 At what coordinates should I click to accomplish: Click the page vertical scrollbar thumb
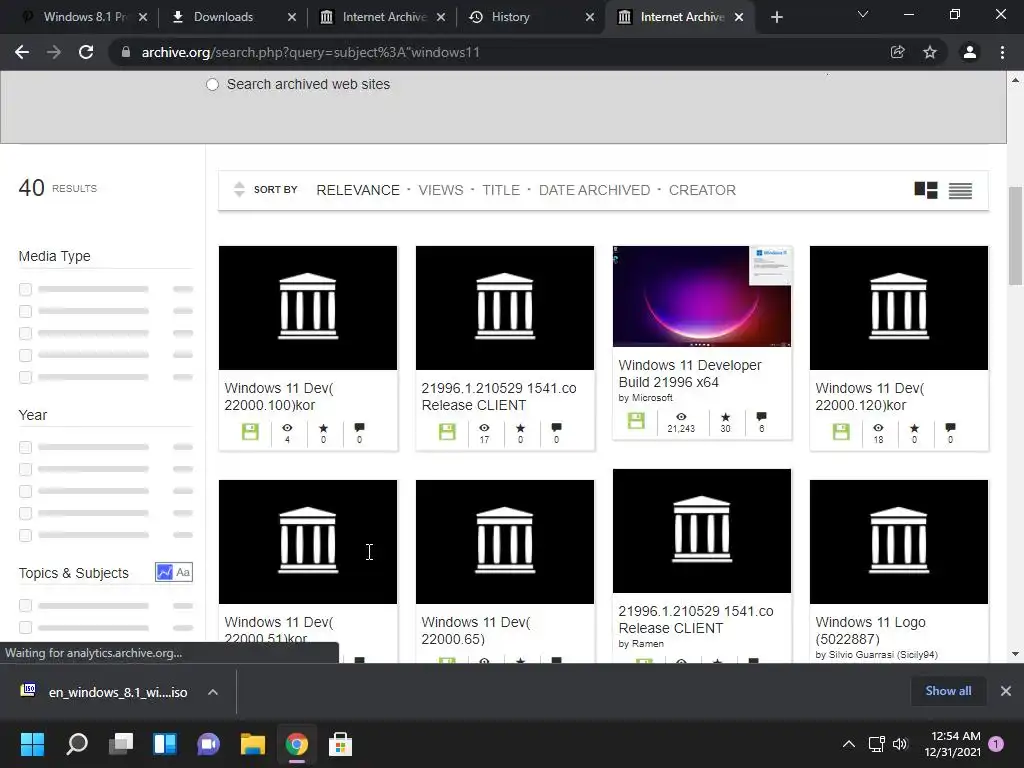coord(1015,235)
